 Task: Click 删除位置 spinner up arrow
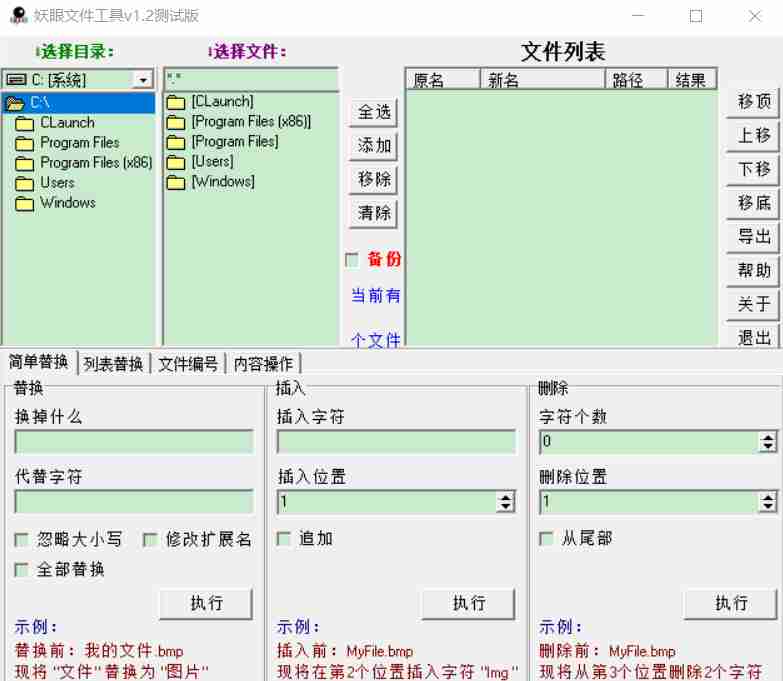pos(768,497)
